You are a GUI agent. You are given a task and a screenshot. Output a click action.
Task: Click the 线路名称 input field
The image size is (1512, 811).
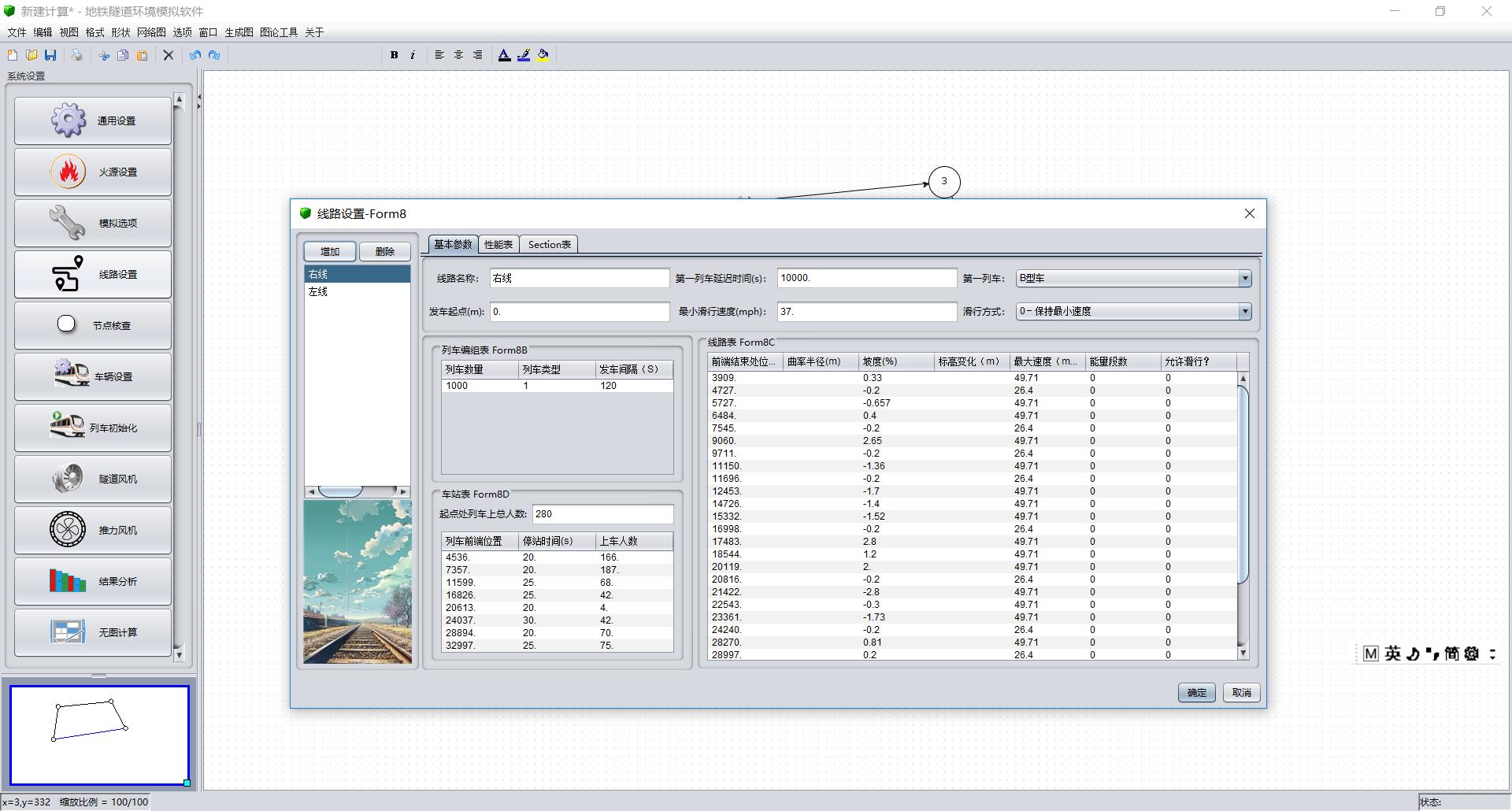(580, 278)
